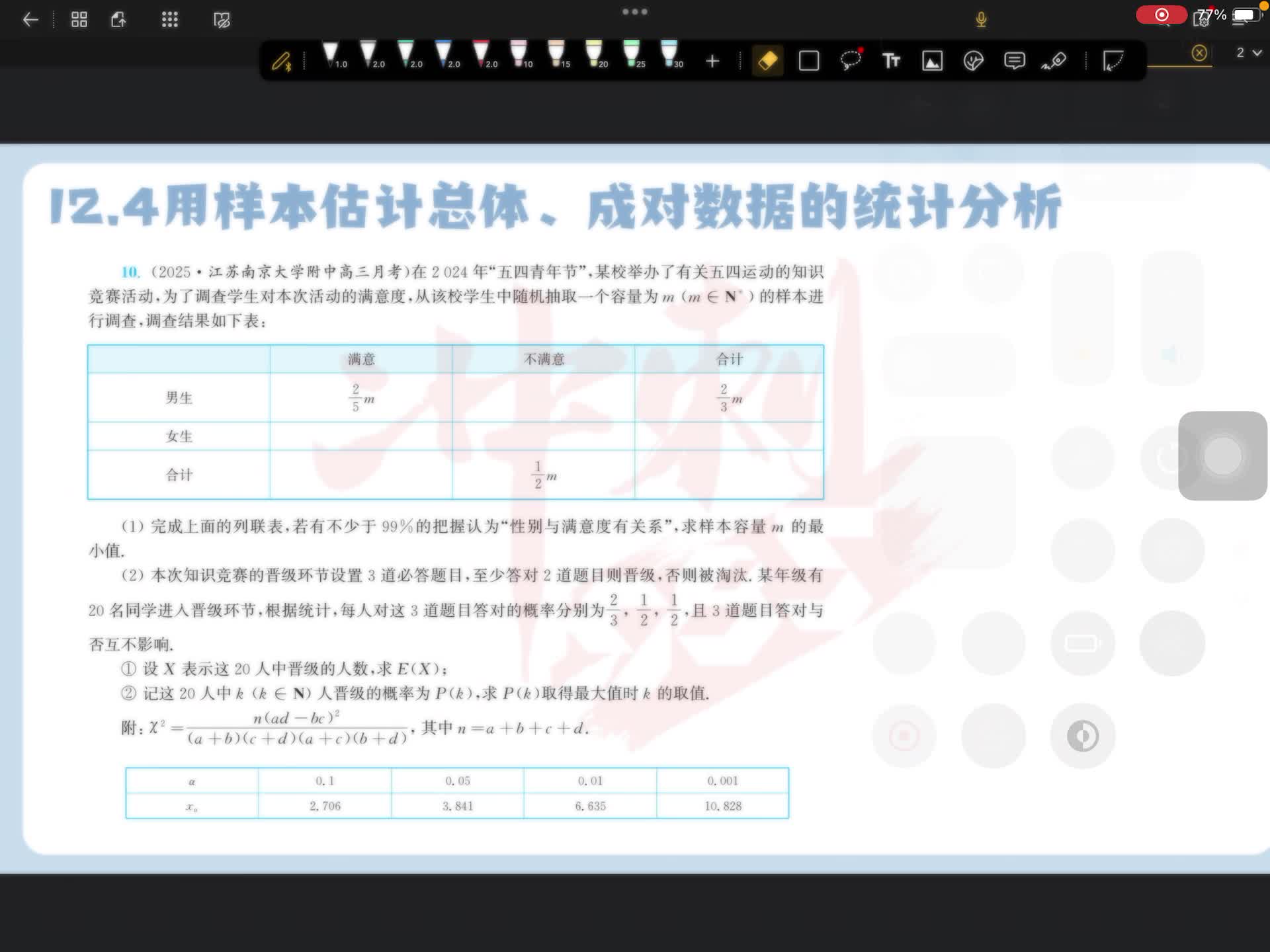Viewport: 1270px width, 952px height.
Task: Tap the floating assistive touch button
Action: point(1222,456)
